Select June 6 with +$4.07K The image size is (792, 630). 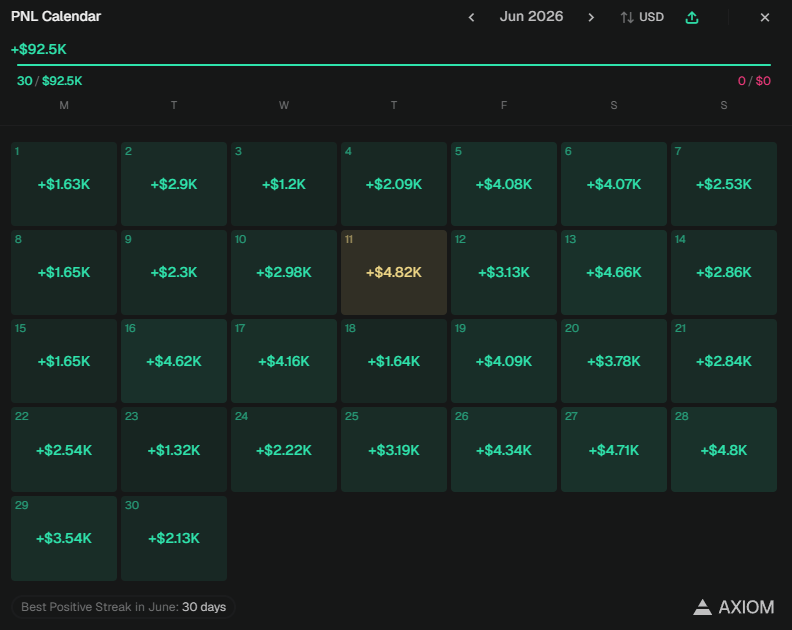(x=614, y=184)
